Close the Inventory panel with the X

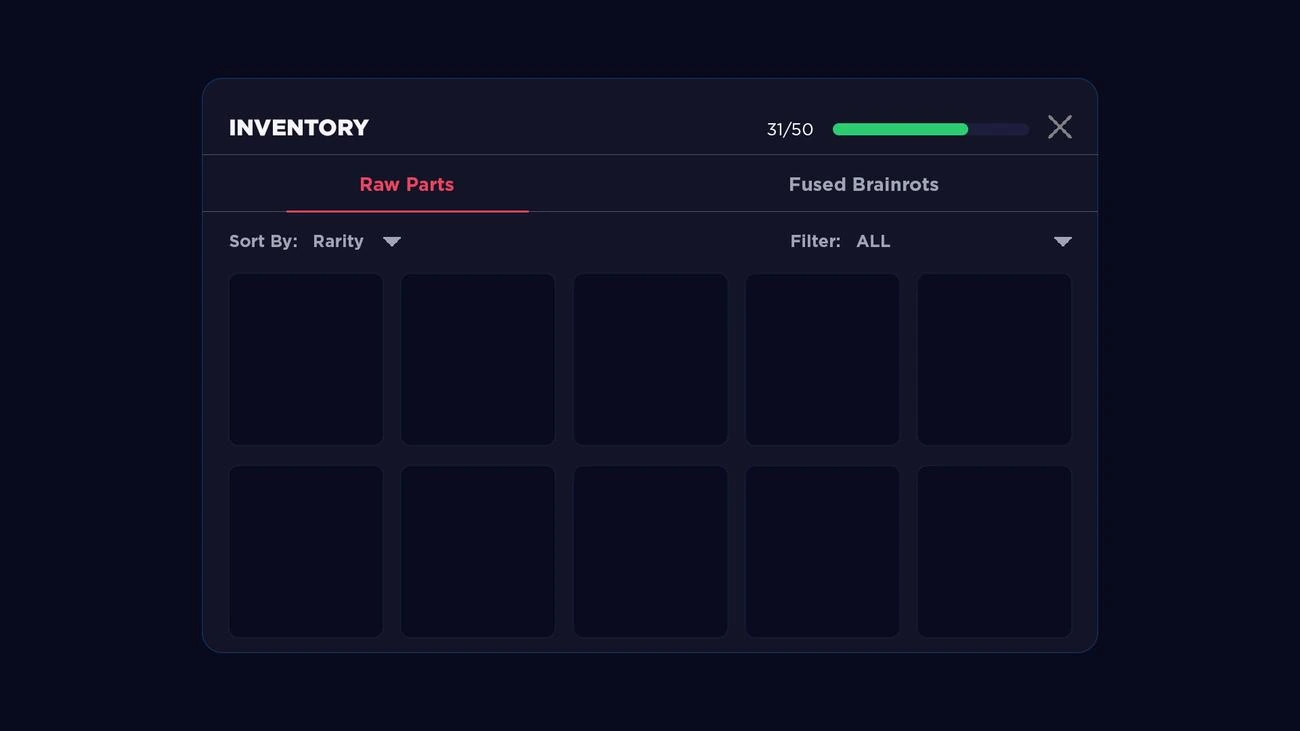tap(1060, 127)
